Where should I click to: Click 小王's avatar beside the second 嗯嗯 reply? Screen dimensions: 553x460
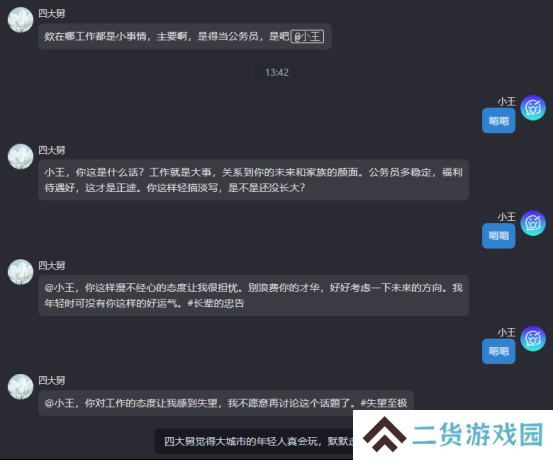533,223
